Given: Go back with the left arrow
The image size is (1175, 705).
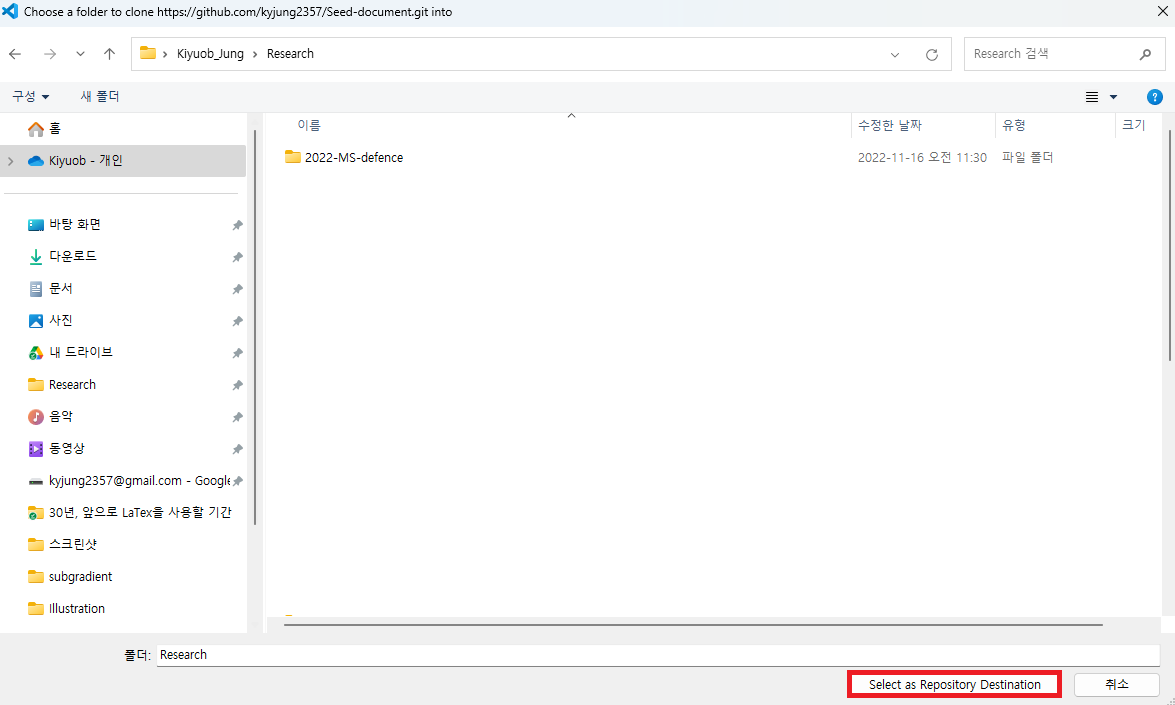Looking at the screenshot, I should tap(15, 54).
